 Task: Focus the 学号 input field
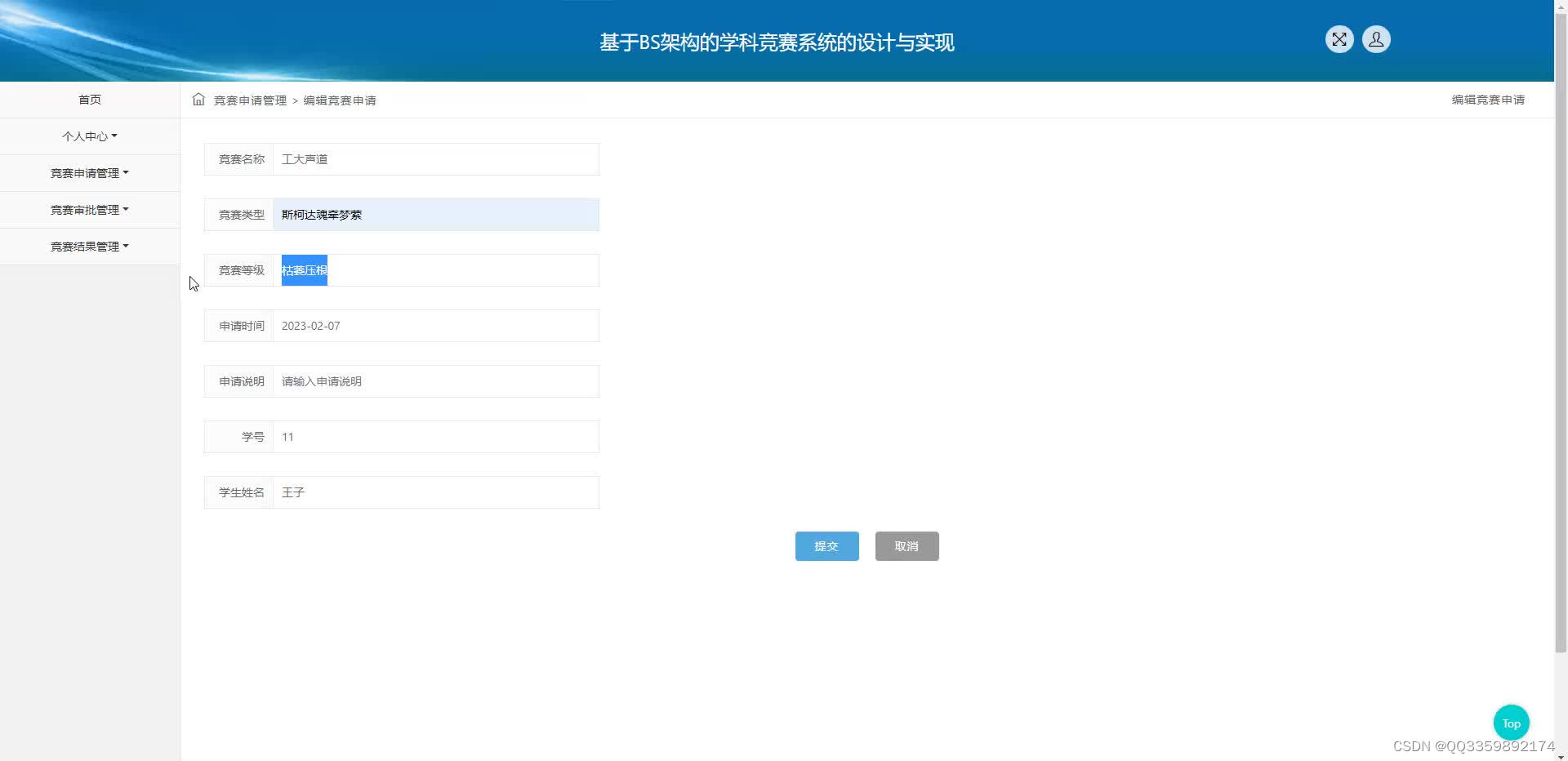tap(436, 437)
